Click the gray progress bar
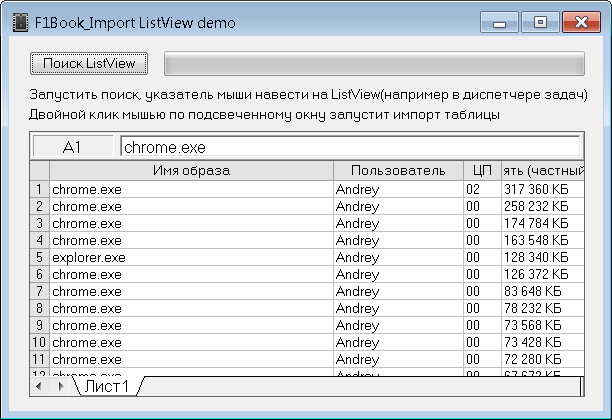This screenshot has height=420, width=612. (x=374, y=63)
